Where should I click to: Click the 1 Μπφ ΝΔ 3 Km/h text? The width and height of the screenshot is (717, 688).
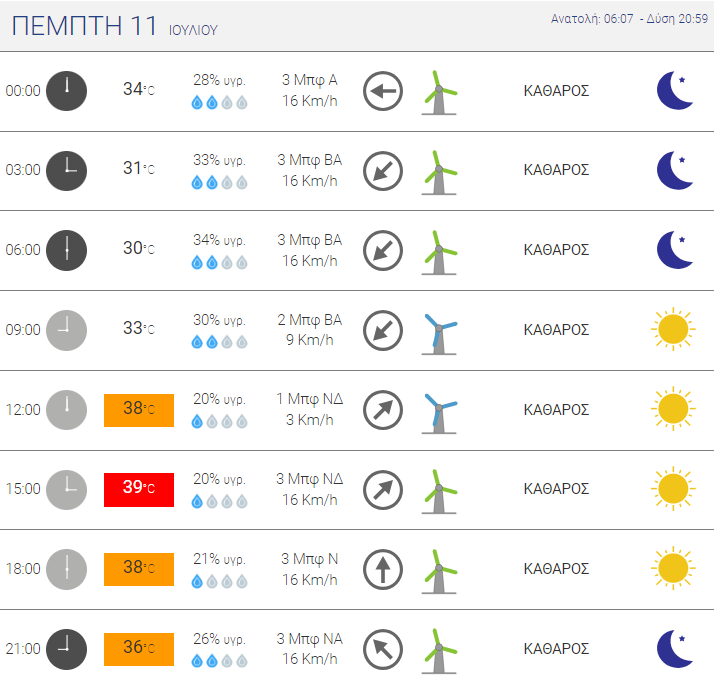pyautogui.click(x=310, y=409)
